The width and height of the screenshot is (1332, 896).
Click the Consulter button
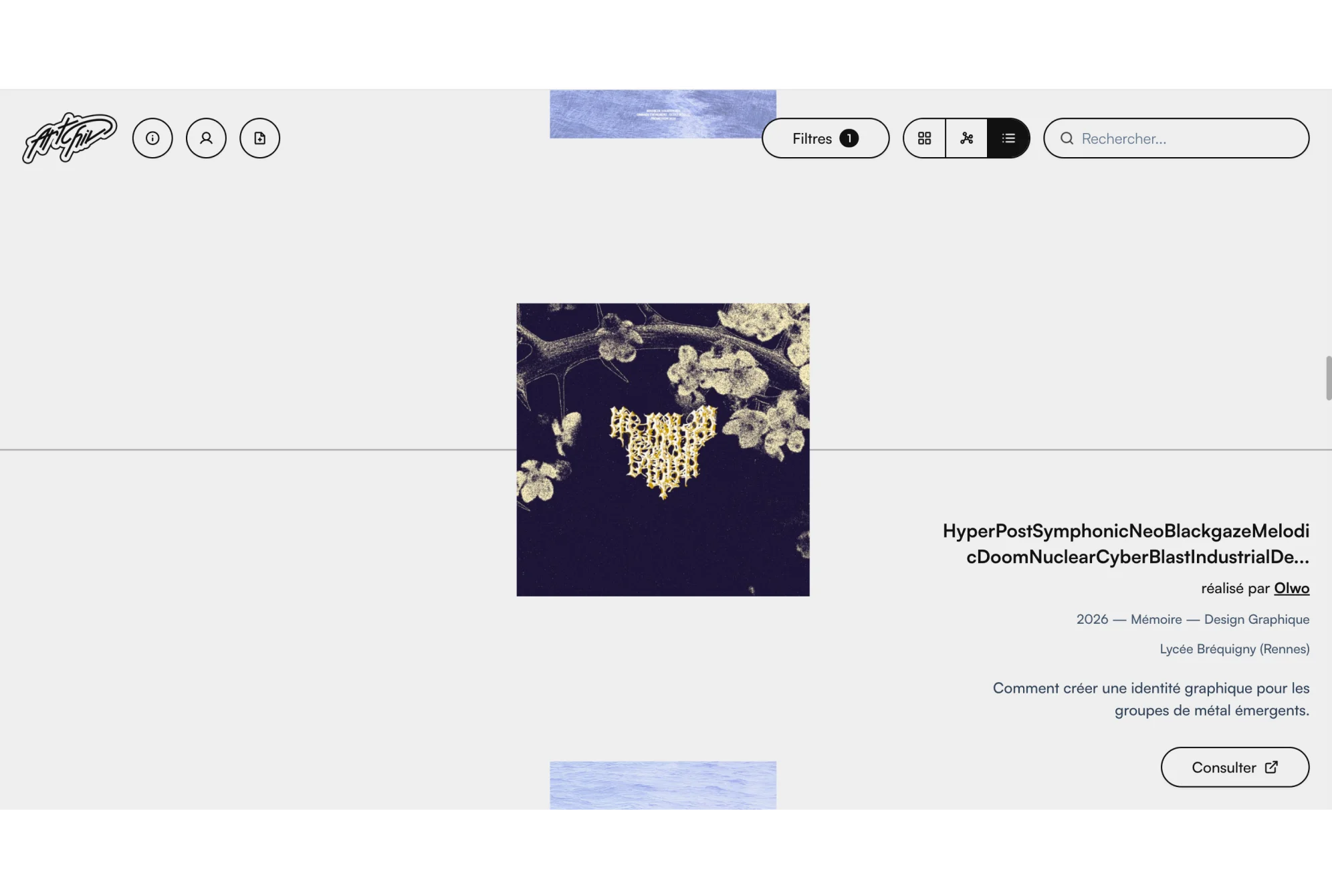1234,767
